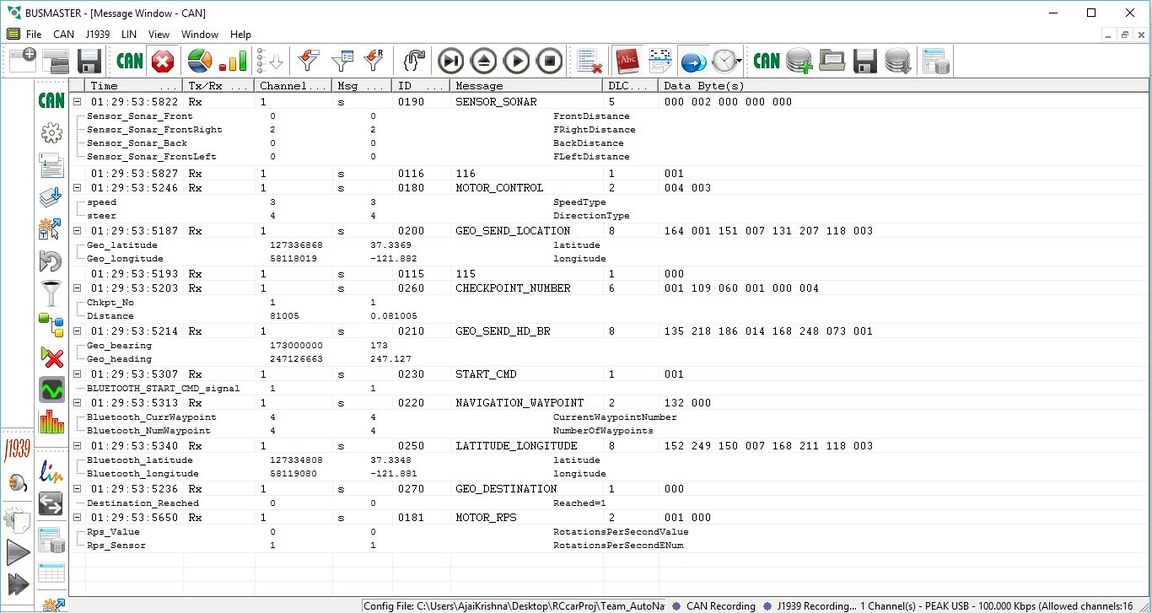Click the funnel icon marked with R
Screen dimensions: 1152x613
375,60
